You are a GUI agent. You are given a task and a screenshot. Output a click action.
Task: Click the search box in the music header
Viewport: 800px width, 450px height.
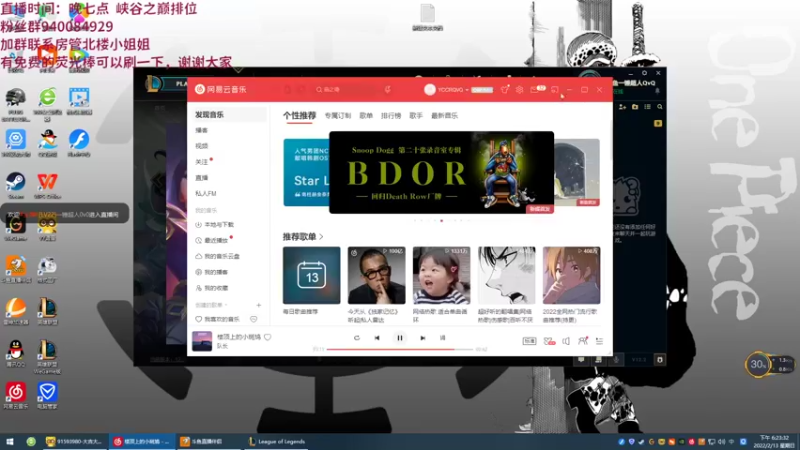[x=347, y=90]
